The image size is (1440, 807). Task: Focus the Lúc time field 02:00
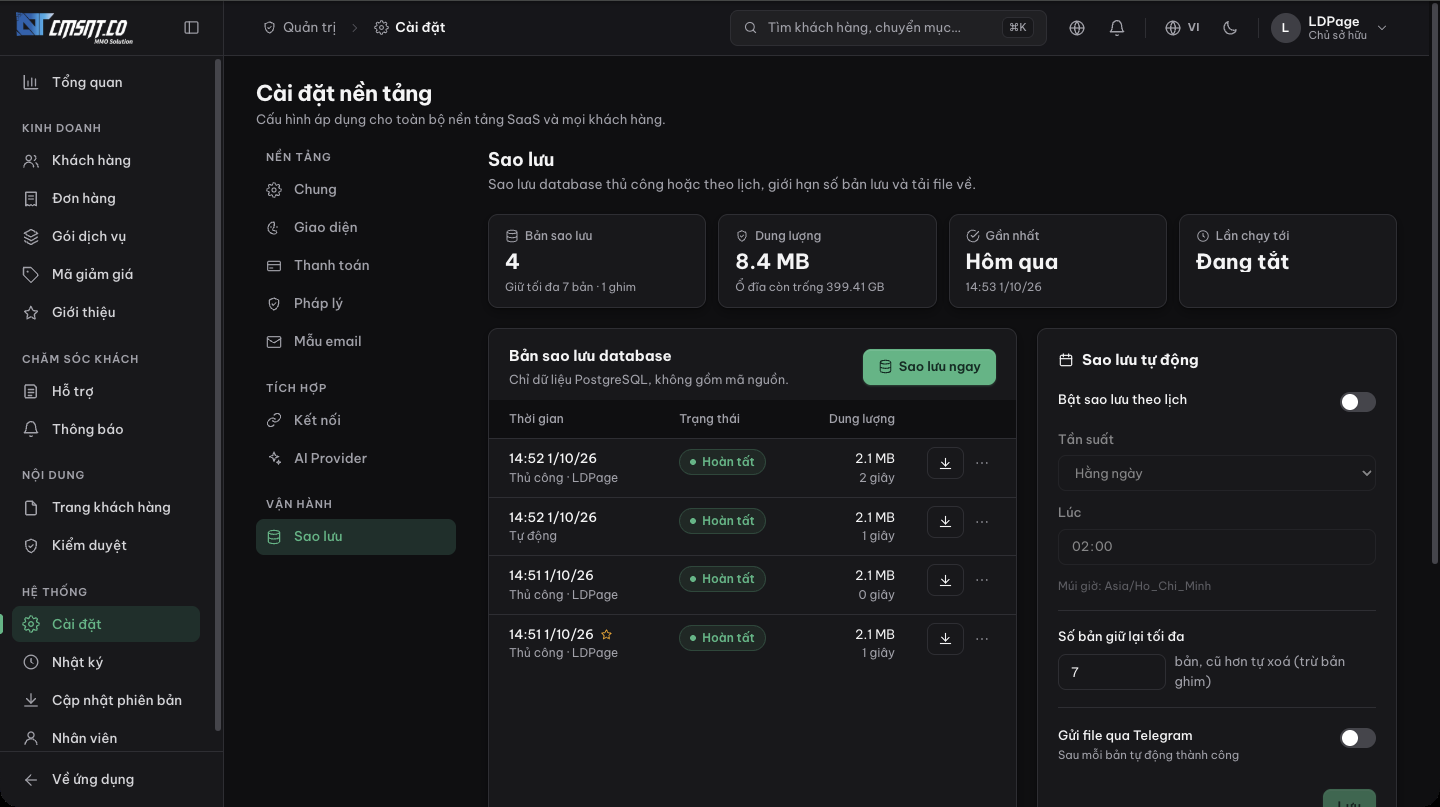(x=1217, y=547)
